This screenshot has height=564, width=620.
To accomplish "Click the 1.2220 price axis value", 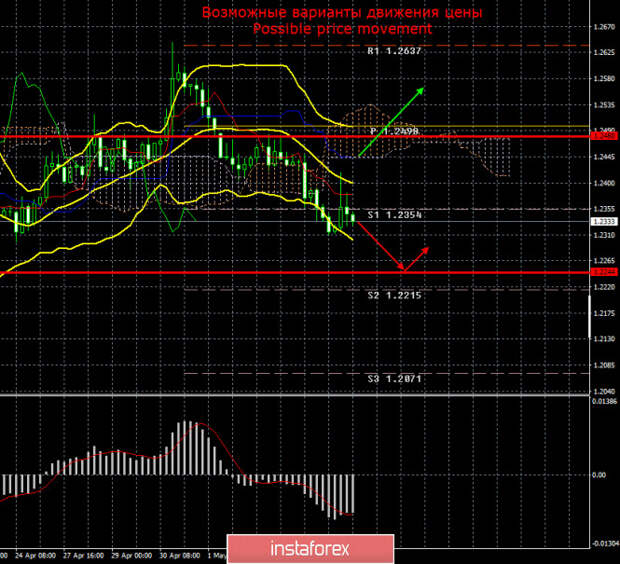I will pyautogui.click(x=605, y=287).
